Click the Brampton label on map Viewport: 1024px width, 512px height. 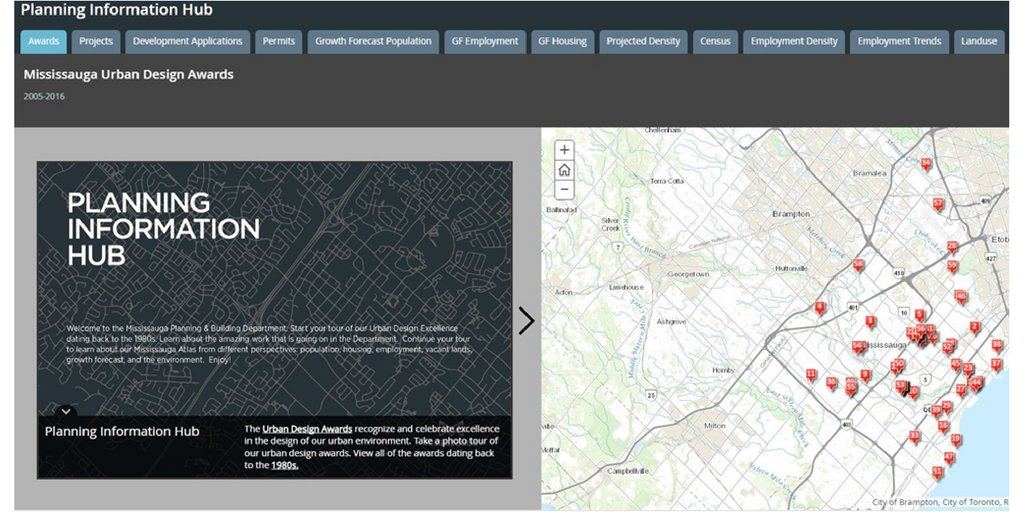791,214
